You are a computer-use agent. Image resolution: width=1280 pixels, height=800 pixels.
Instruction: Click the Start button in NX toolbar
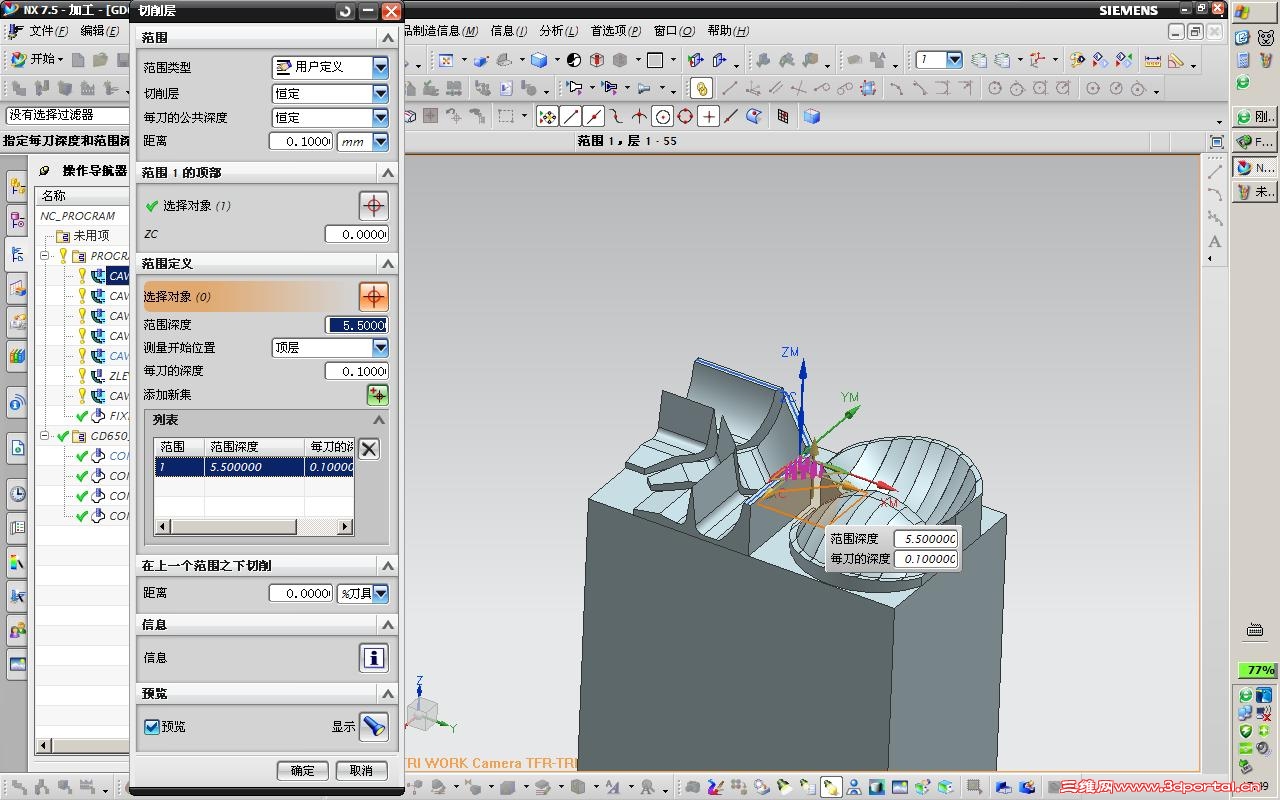coord(37,60)
